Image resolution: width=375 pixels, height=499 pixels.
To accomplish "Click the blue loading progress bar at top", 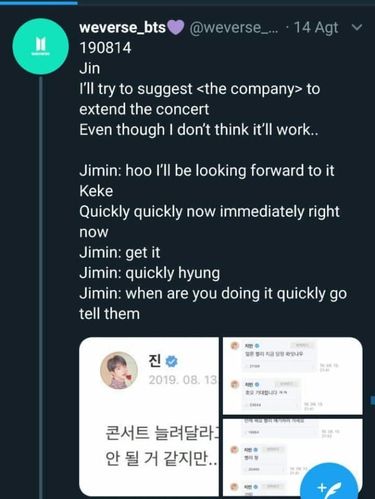I will point(39,2).
